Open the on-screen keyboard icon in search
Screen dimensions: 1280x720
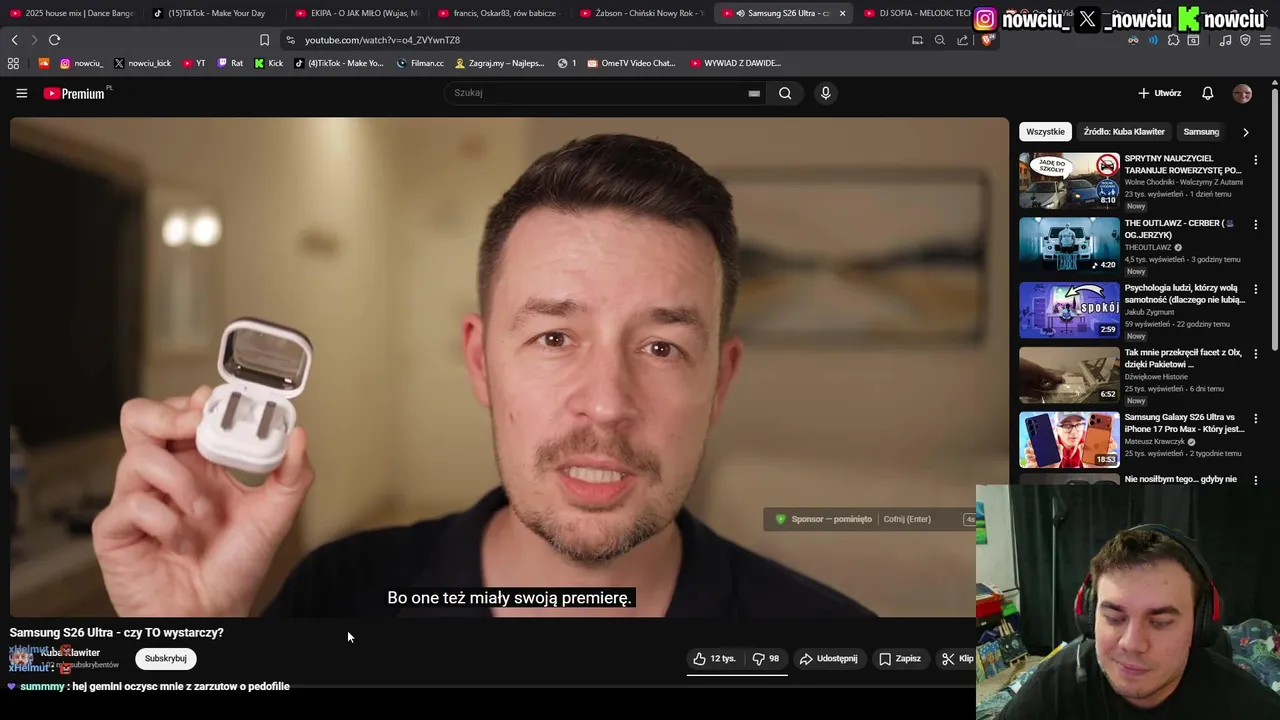click(x=754, y=93)
